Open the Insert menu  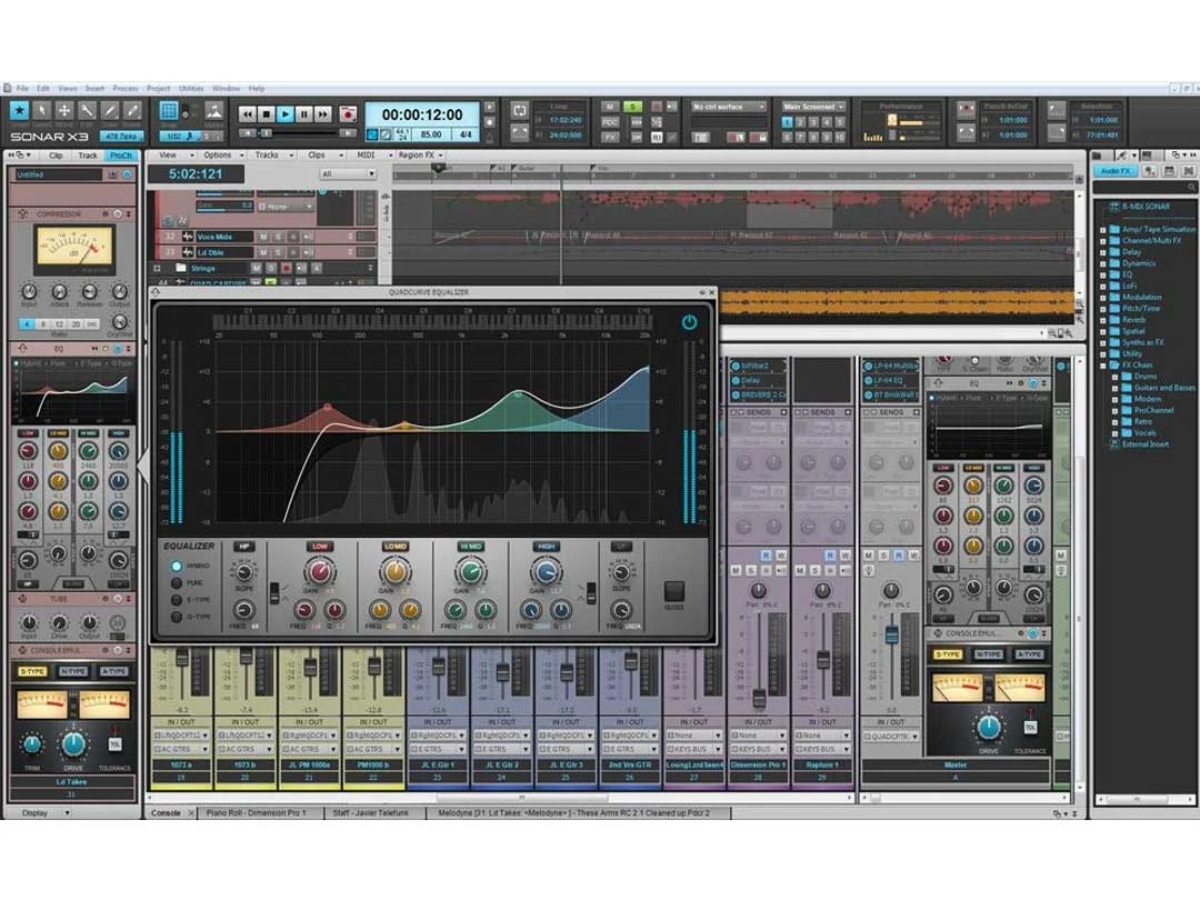(95, 88)
